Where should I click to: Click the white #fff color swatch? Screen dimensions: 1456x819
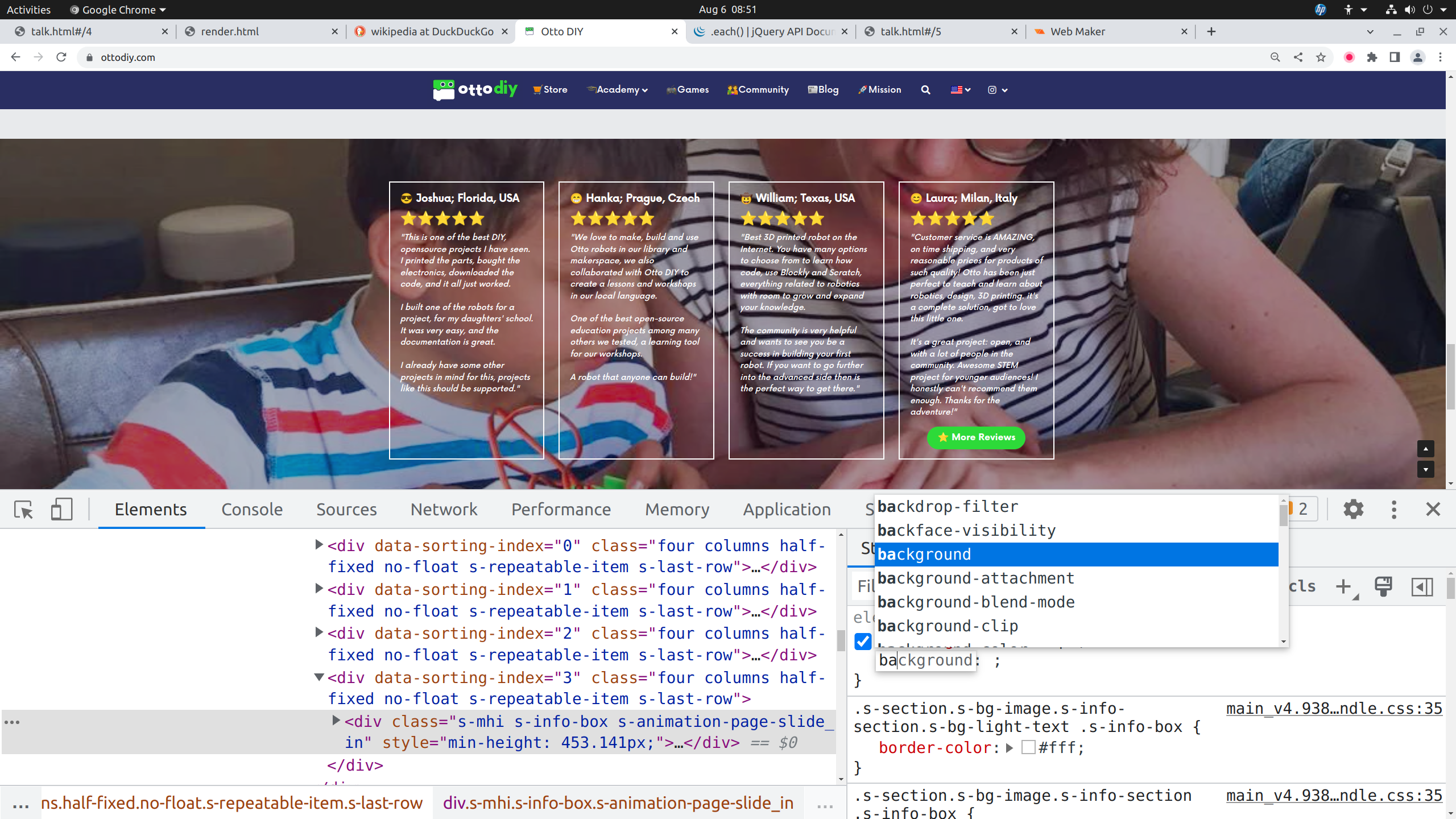[x=1028, y=748]
